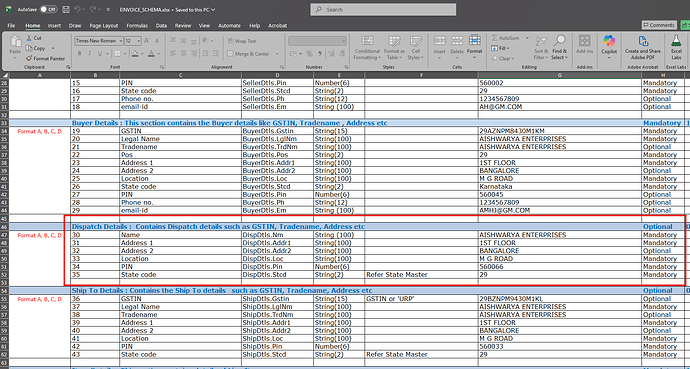Select cell GSTIN or 'URP'
The width and height of the screenshot is (690, 369).
click(x=421, y=299)
